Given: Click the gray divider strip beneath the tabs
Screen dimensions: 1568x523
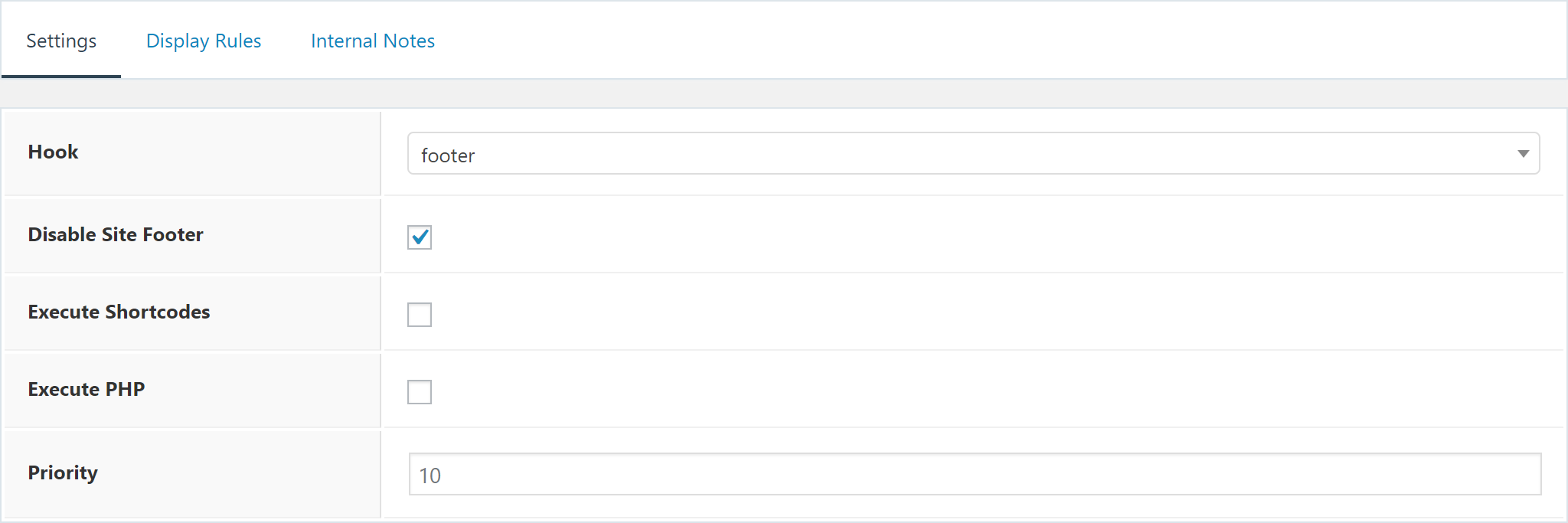Looking at the screenshot, I should tap(784, 93).
